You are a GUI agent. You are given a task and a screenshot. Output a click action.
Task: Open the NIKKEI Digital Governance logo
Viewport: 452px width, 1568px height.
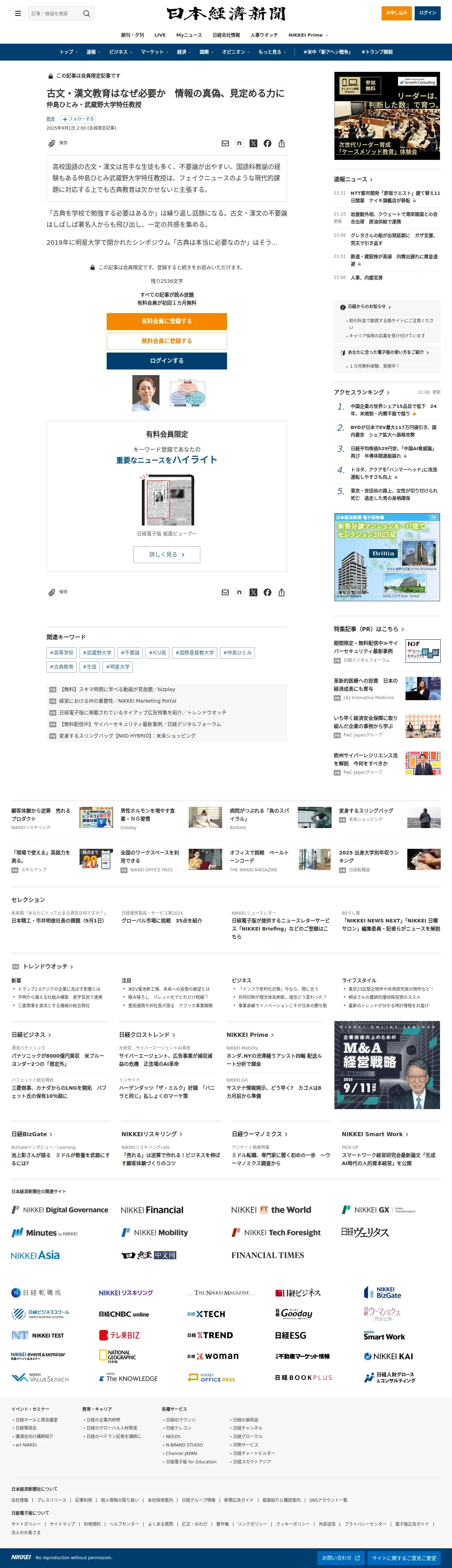click(x=59, y=1209)
